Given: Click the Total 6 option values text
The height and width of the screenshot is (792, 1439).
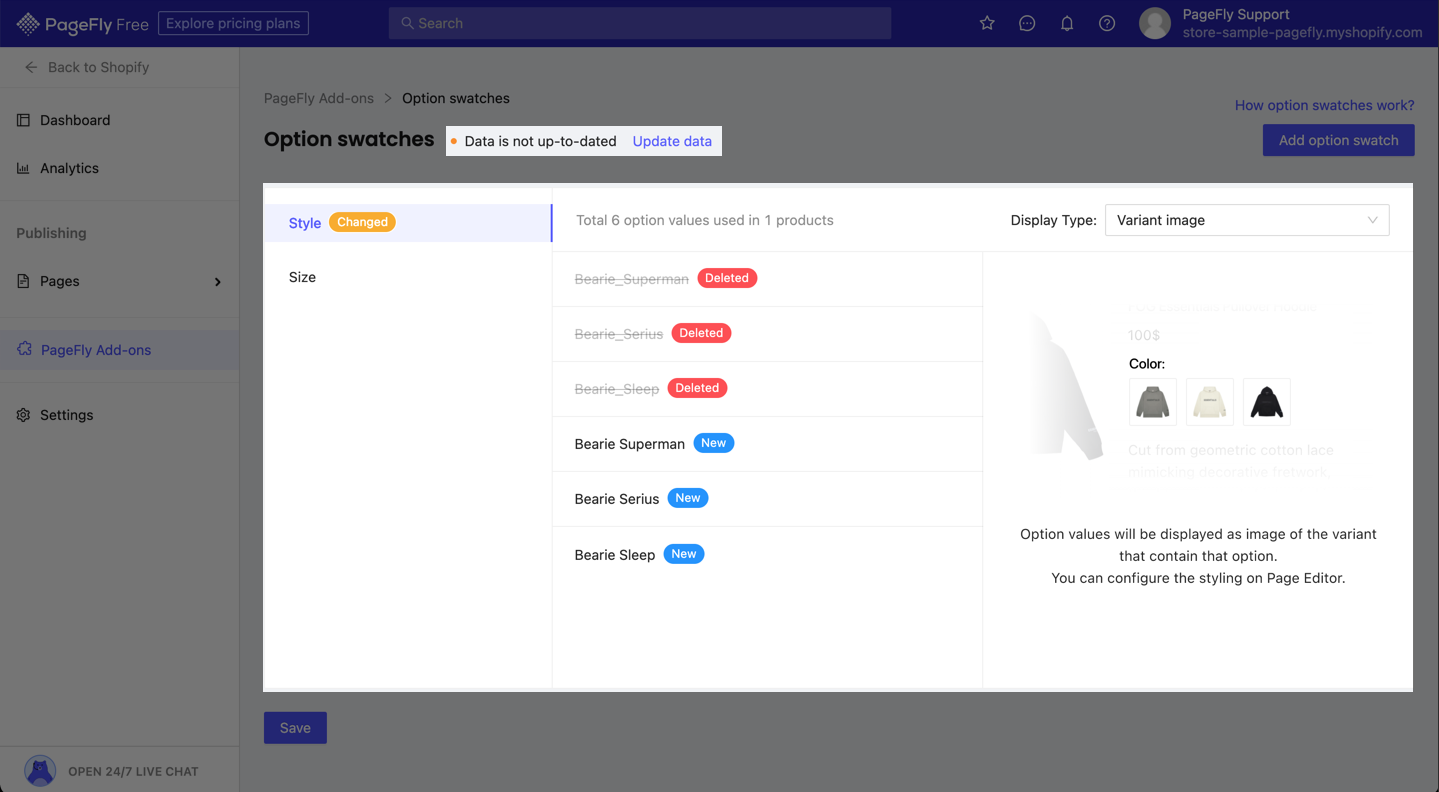Looking at the screenshot, I should coord(705,220).
